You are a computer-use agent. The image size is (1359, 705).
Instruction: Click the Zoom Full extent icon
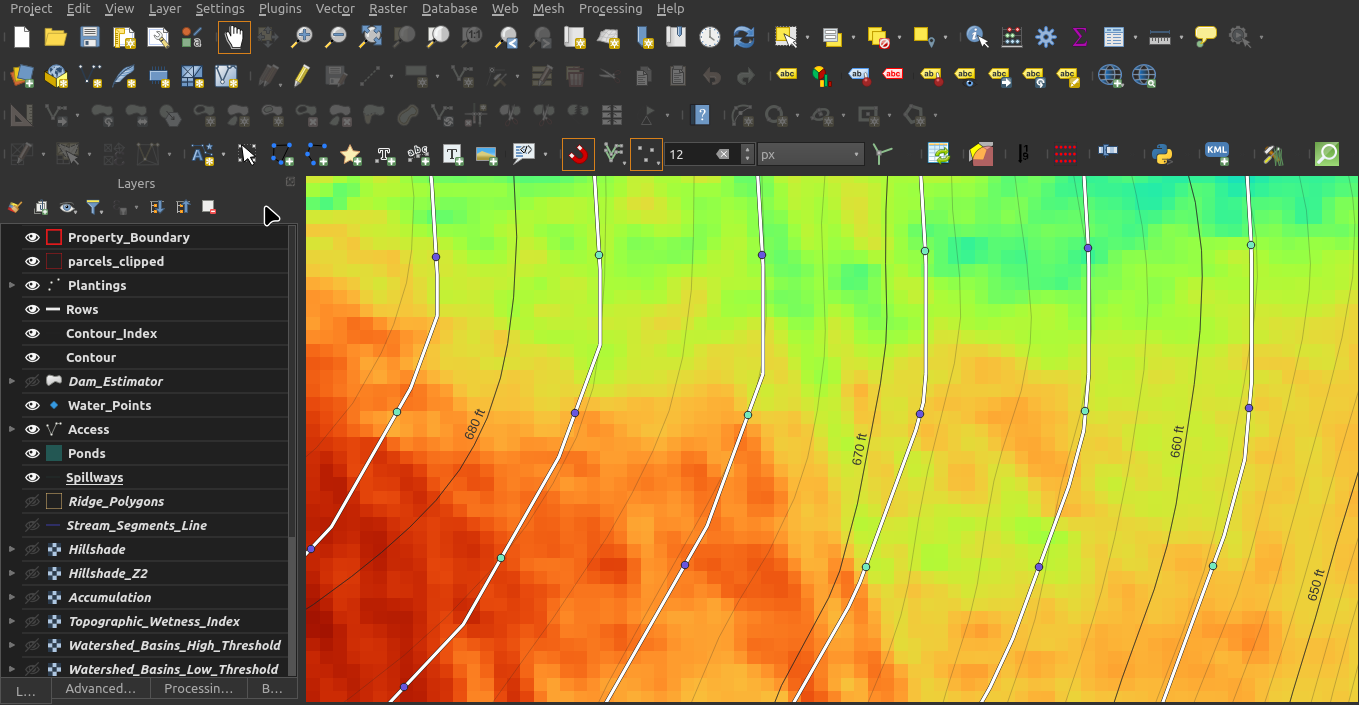(x=370, y=38)
